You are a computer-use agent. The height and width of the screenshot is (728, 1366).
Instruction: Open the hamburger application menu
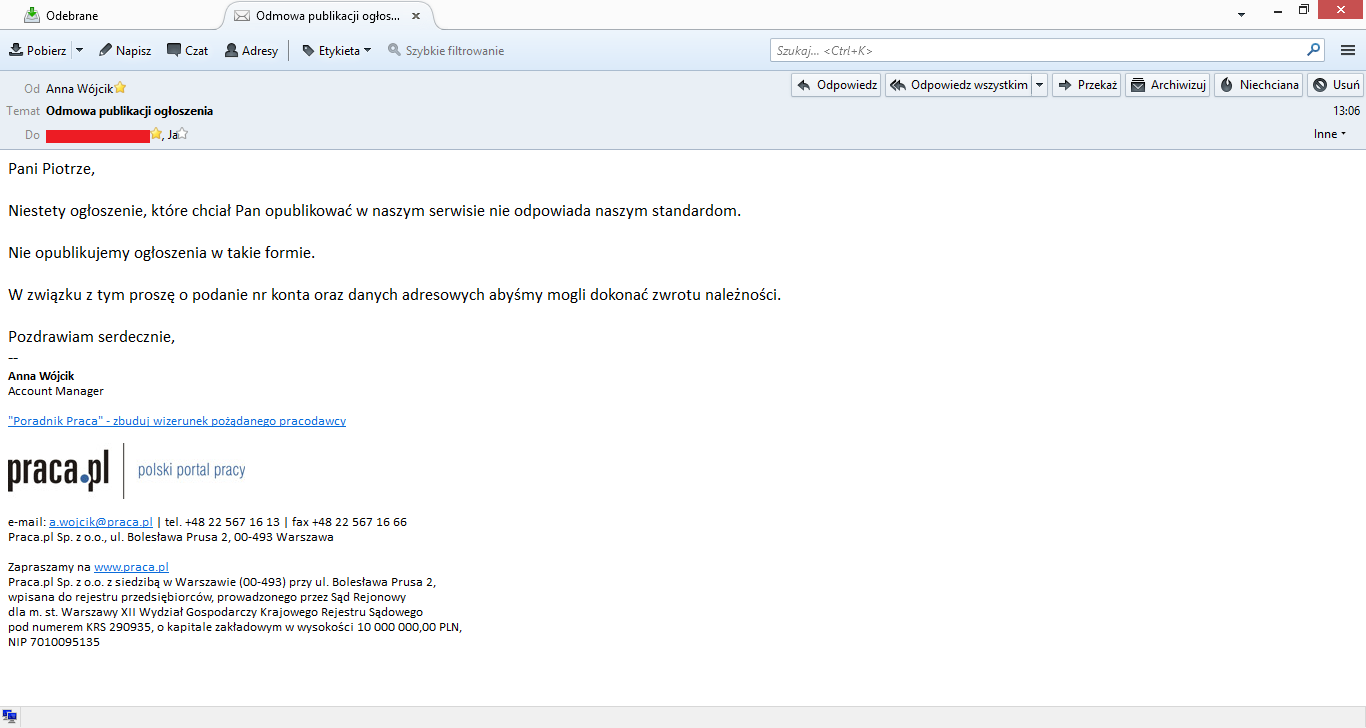tap(1347, 50)
